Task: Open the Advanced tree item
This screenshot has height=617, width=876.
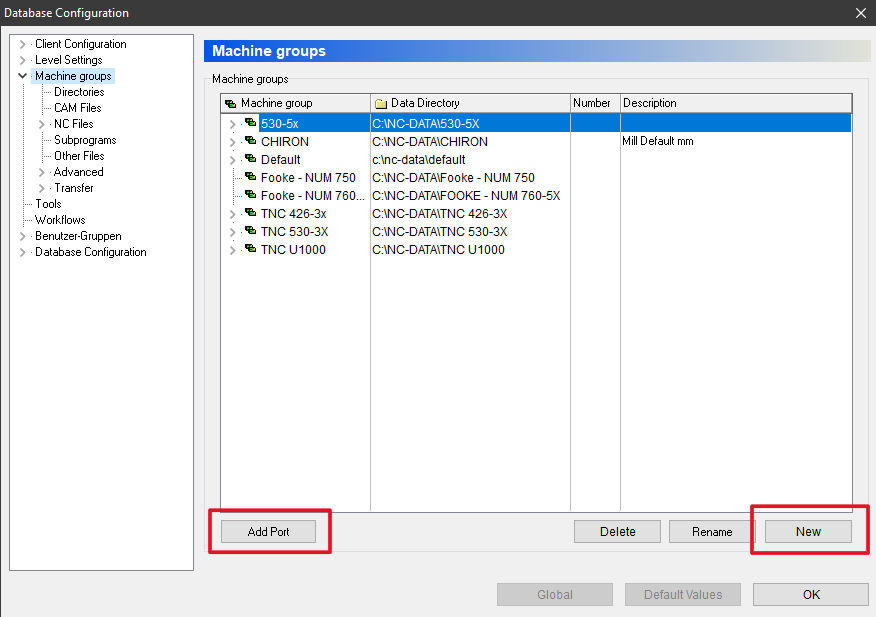Action: click(79, 172)
